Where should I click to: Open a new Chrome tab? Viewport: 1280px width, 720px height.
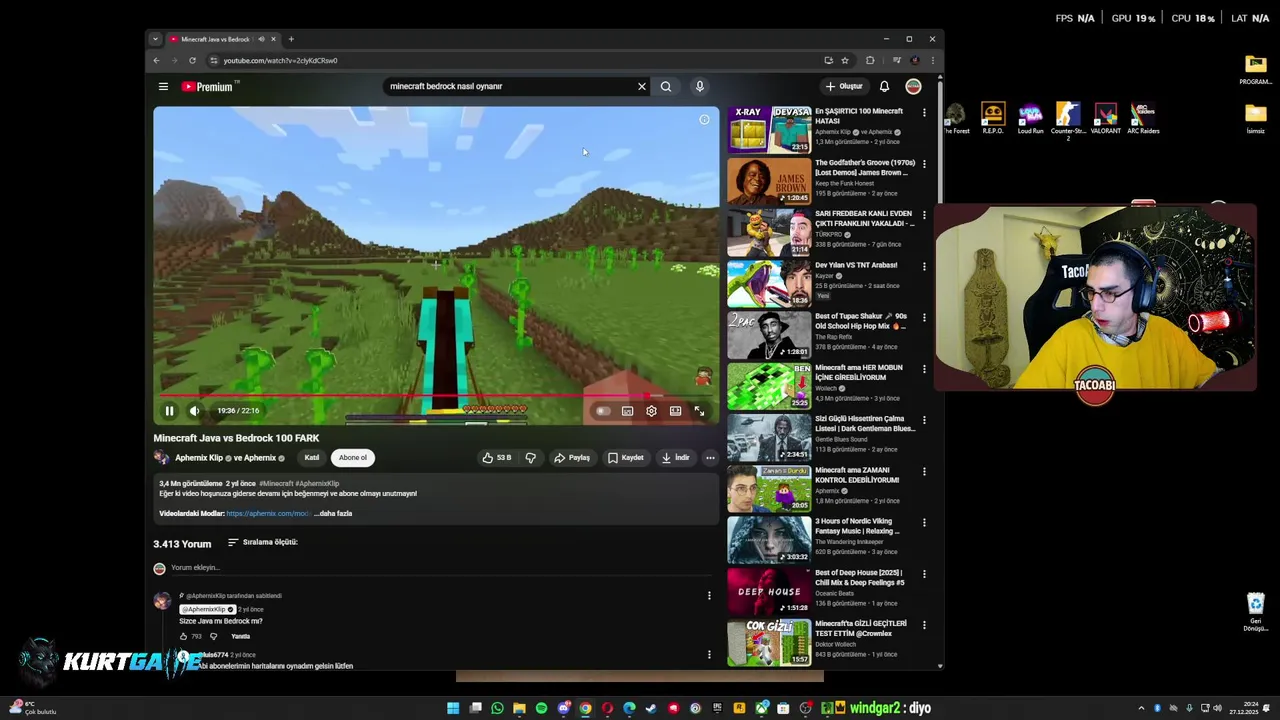(291, 39)
